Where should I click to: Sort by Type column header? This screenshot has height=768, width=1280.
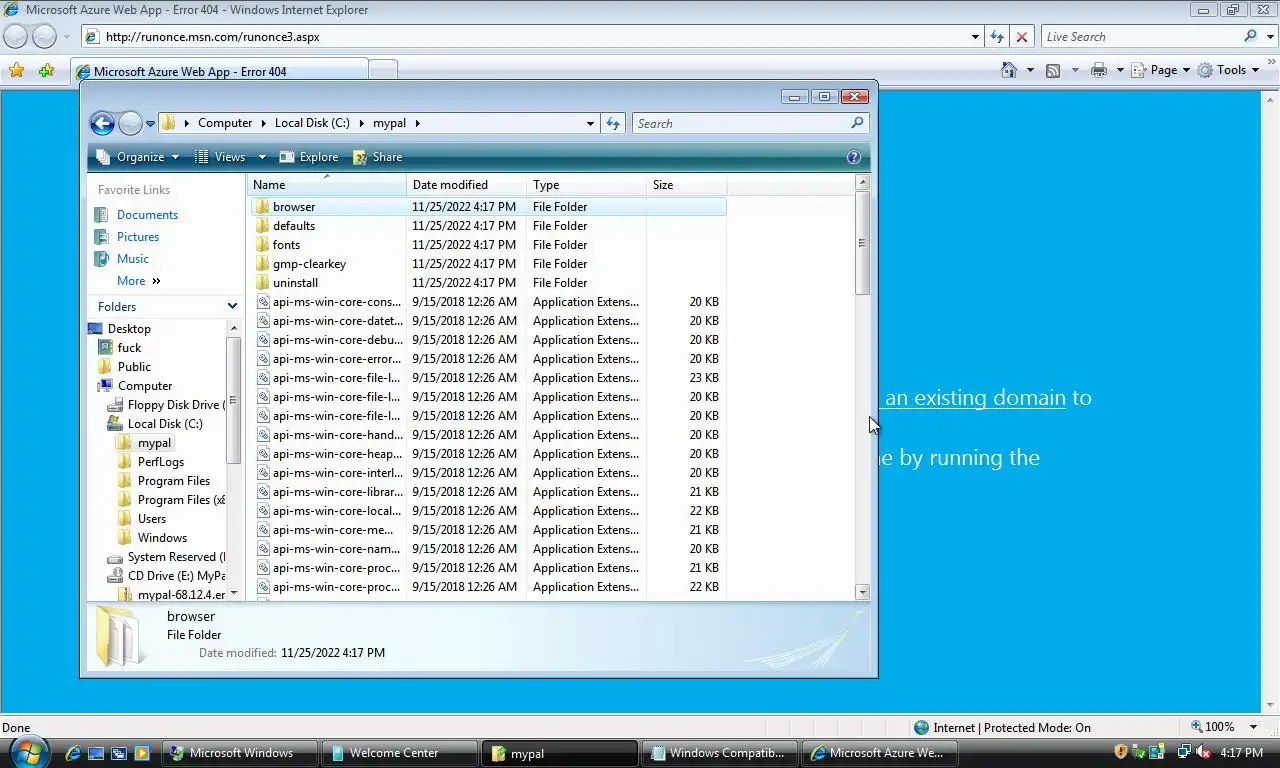(586, 185)
